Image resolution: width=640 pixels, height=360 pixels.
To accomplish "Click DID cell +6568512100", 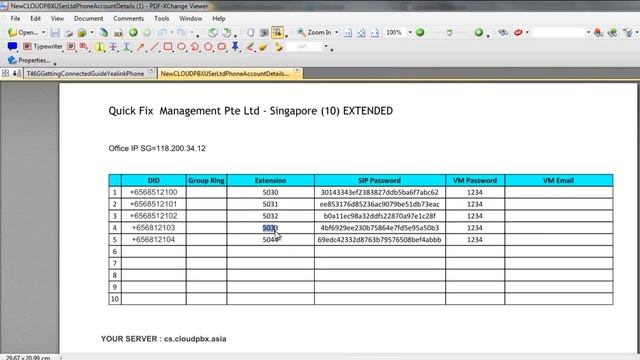I will click(x=153, y=192).
